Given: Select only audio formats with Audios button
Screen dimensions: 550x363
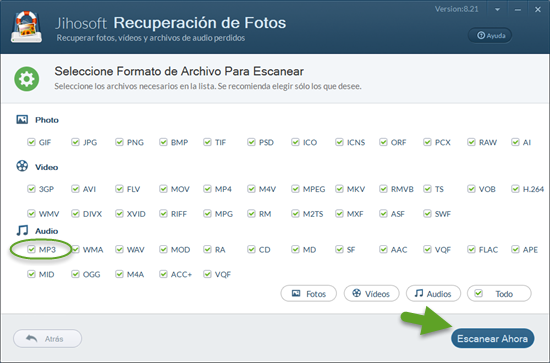Looking at the screenshot, I should click(433, 294).
